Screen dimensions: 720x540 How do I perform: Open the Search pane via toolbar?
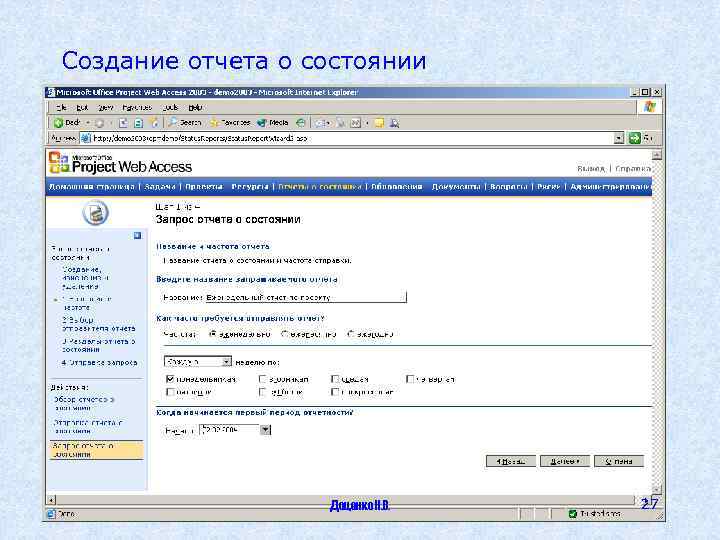[185, 123]
